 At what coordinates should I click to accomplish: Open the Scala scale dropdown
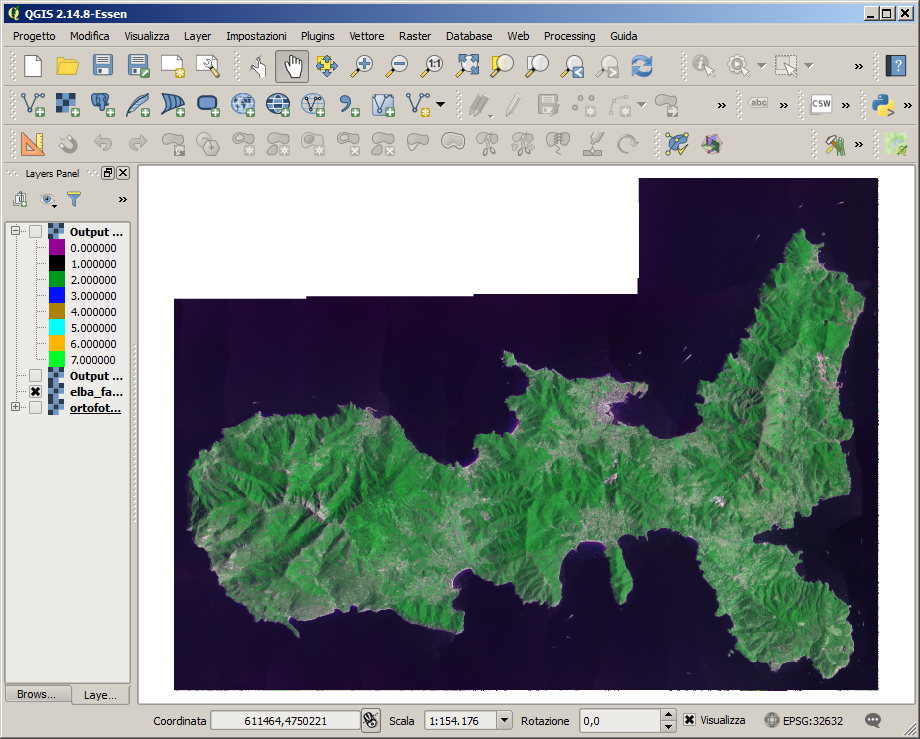(503, 720)
